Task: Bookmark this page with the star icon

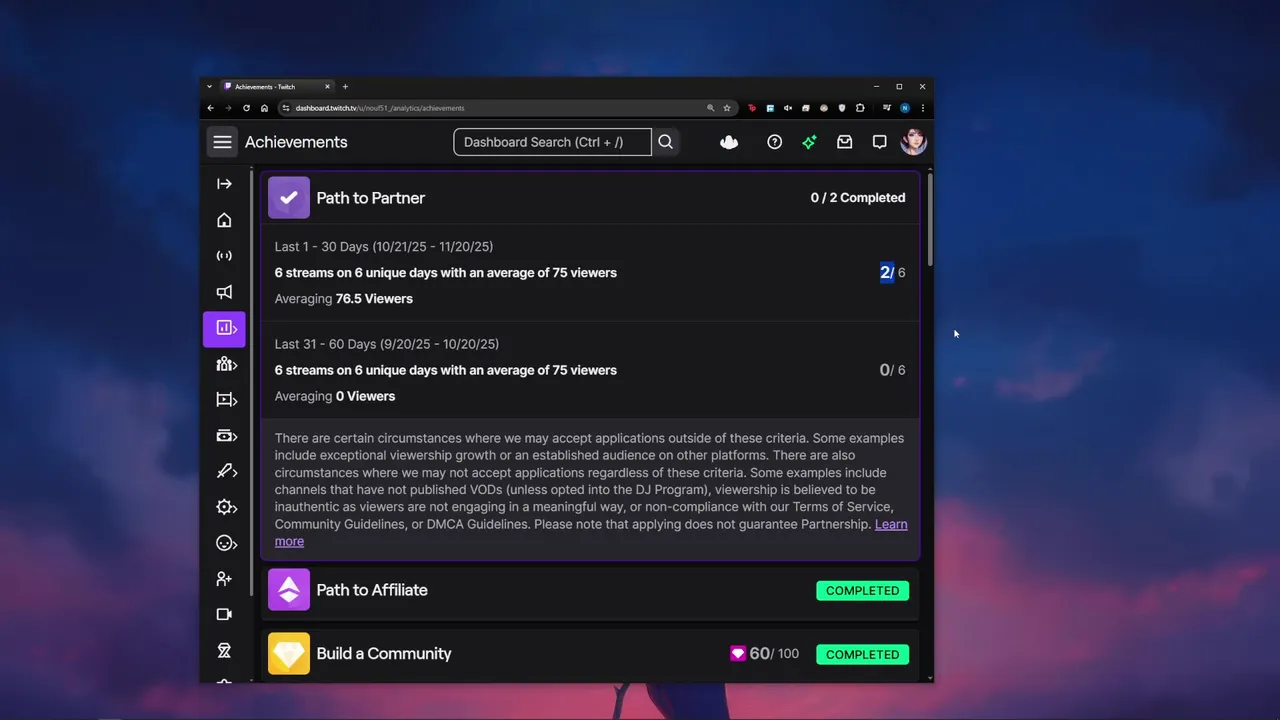Action: 727,108
